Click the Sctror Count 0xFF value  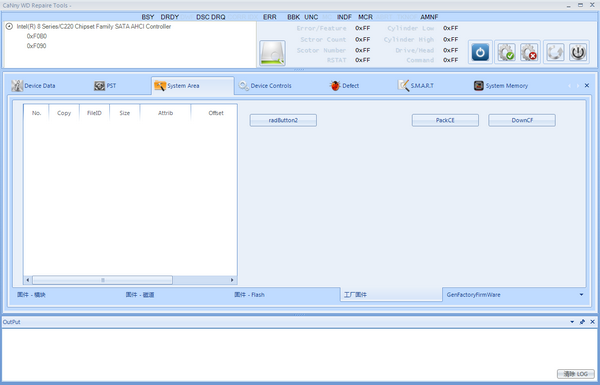(362, 39)
